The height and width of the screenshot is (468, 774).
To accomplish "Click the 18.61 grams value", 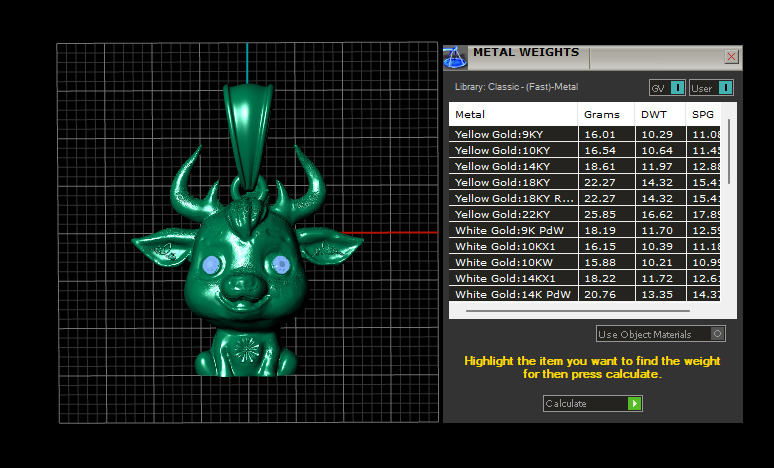I will pyautogui.click(x=600, y=166).
